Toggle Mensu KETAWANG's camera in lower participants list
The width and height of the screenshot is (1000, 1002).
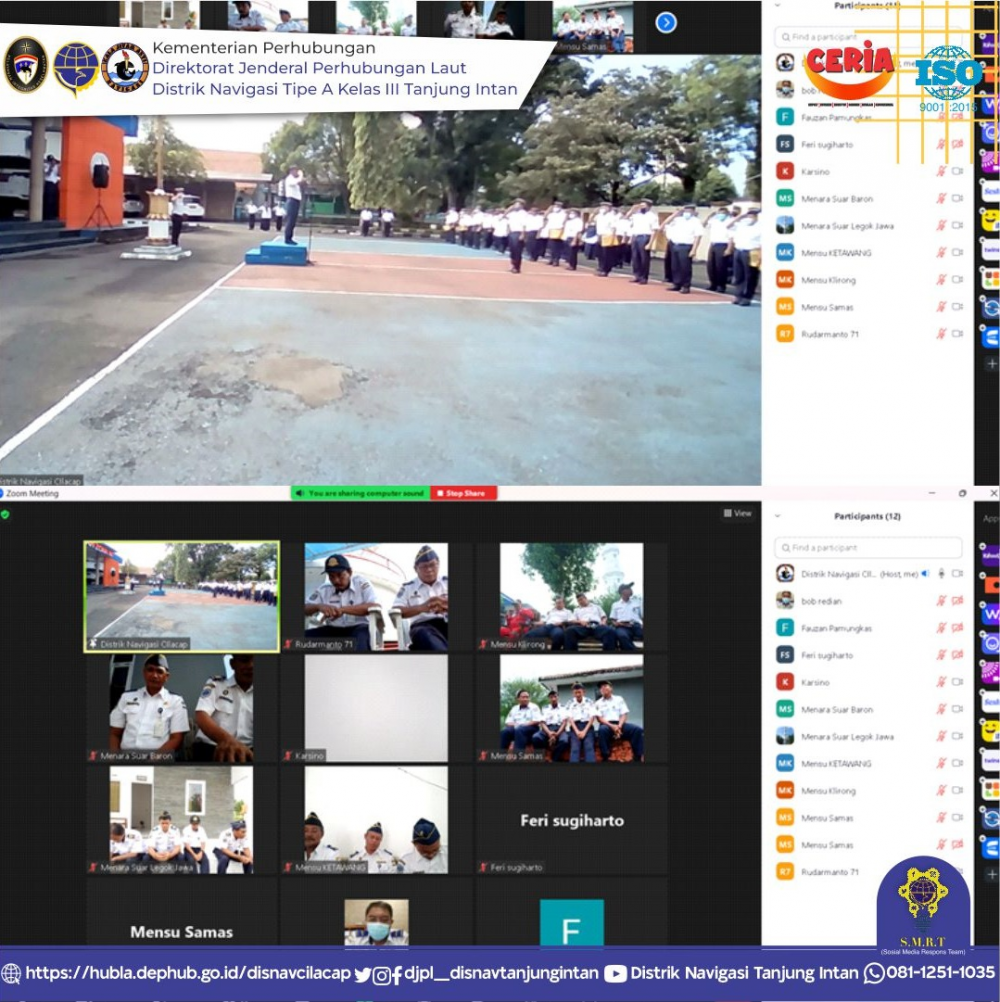[x=957, y=763]
